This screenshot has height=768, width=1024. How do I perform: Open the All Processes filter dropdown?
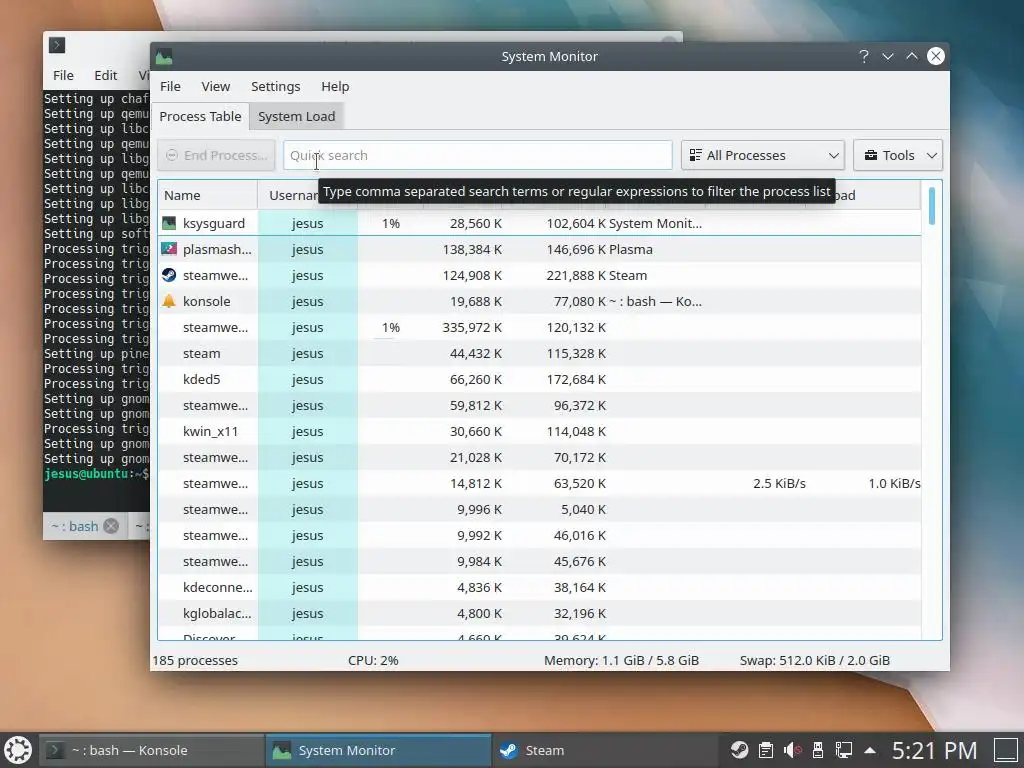tap(763, 155)
